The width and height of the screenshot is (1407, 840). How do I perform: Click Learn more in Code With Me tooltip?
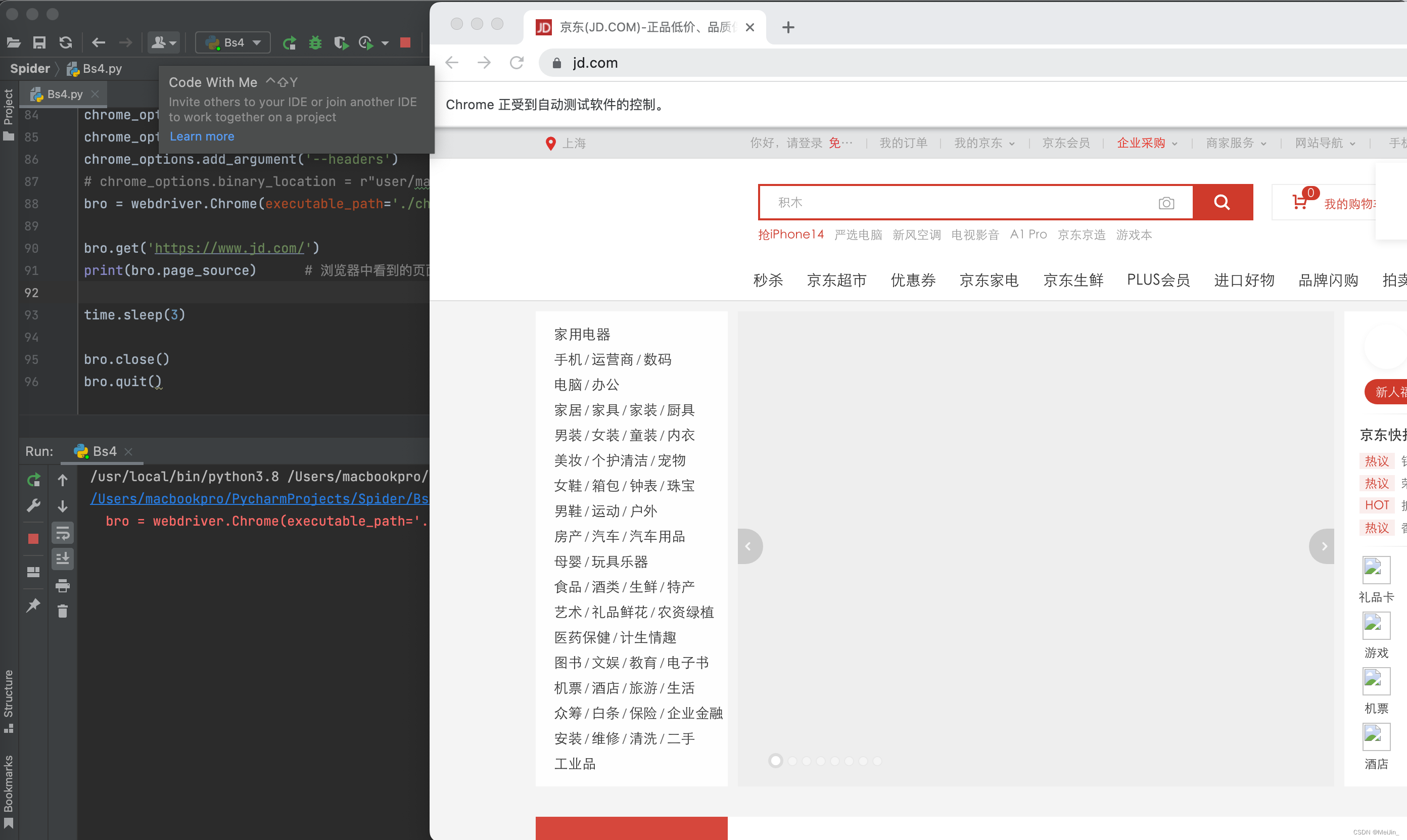(x=202, y=136)
